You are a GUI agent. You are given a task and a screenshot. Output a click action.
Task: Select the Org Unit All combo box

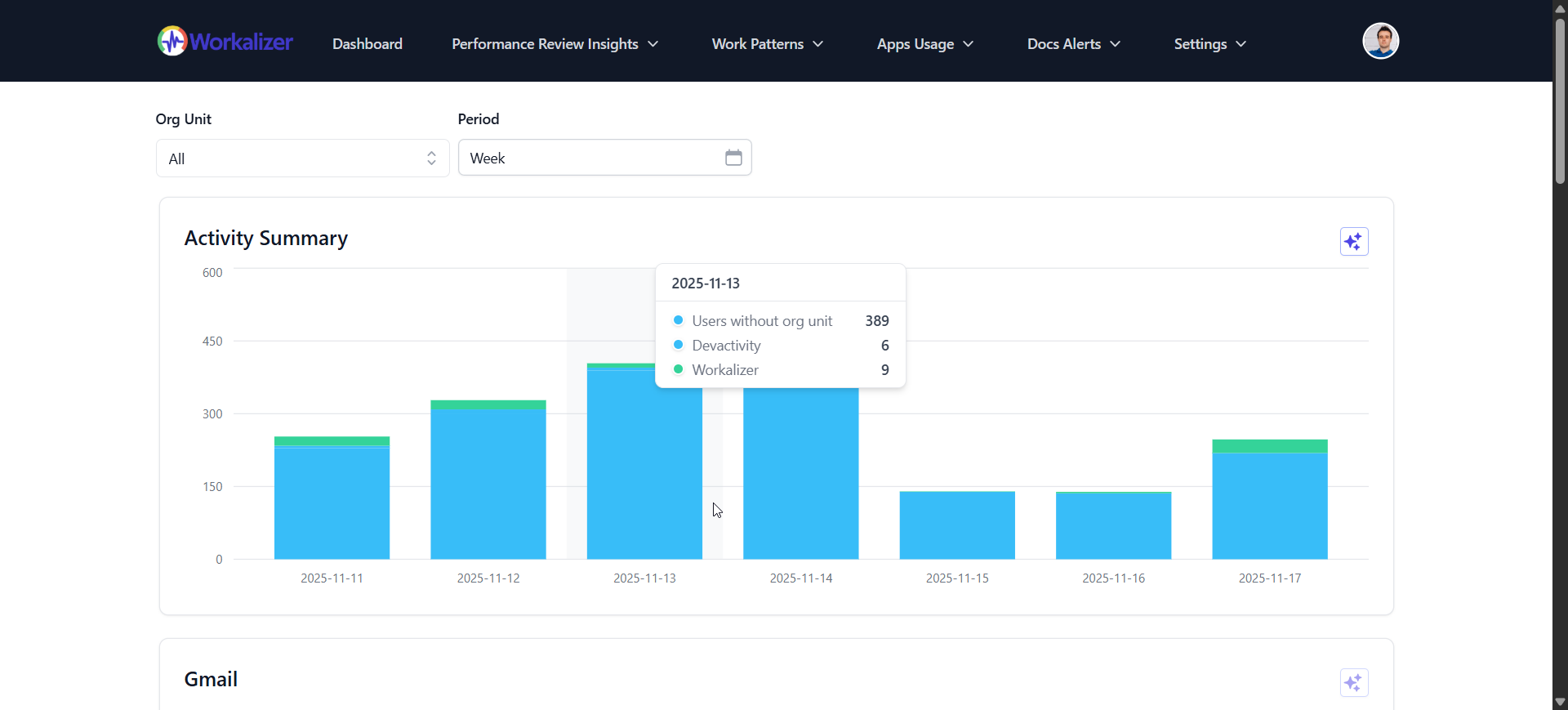point(294,159)
